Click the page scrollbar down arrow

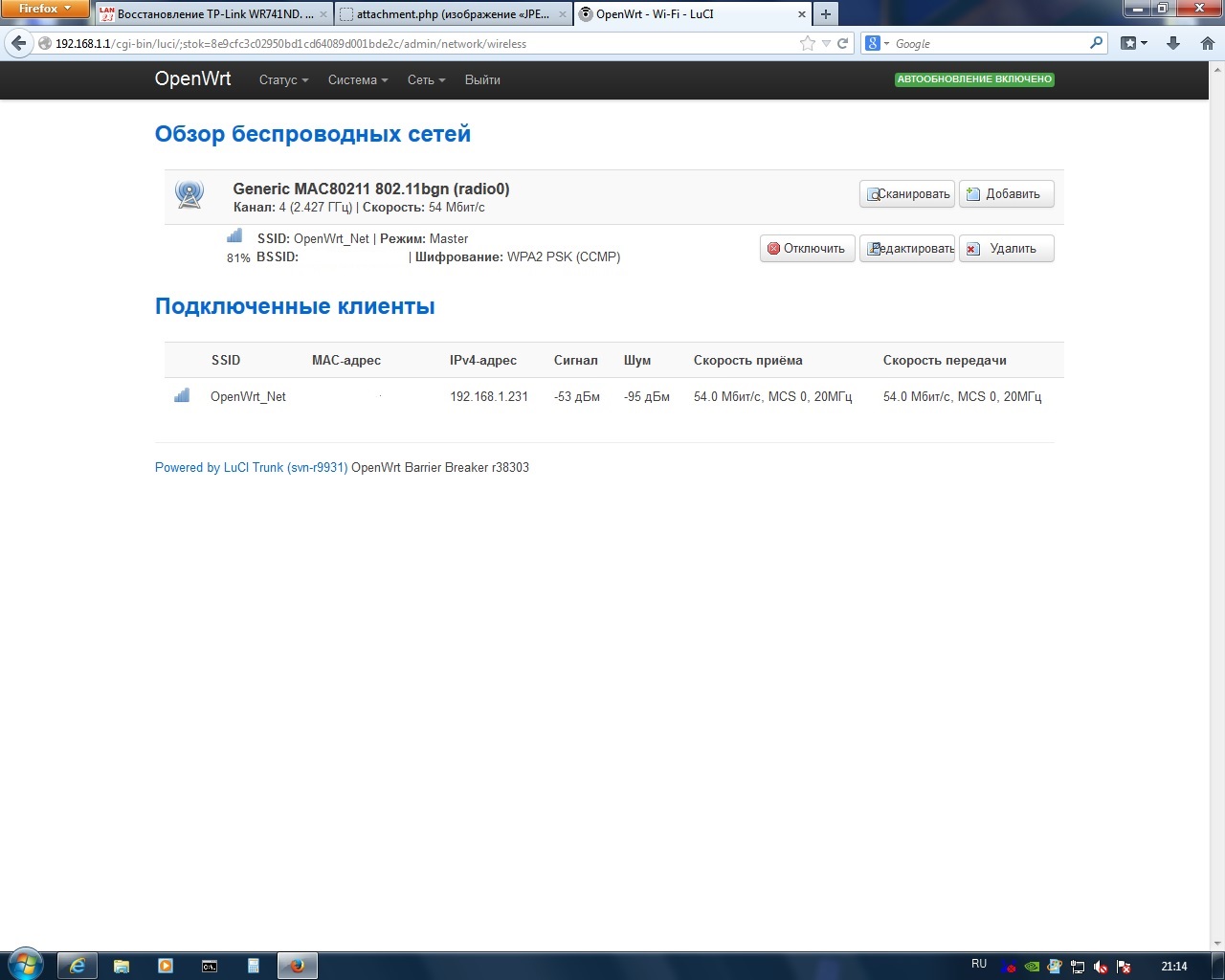click(x=1216, y=943)
